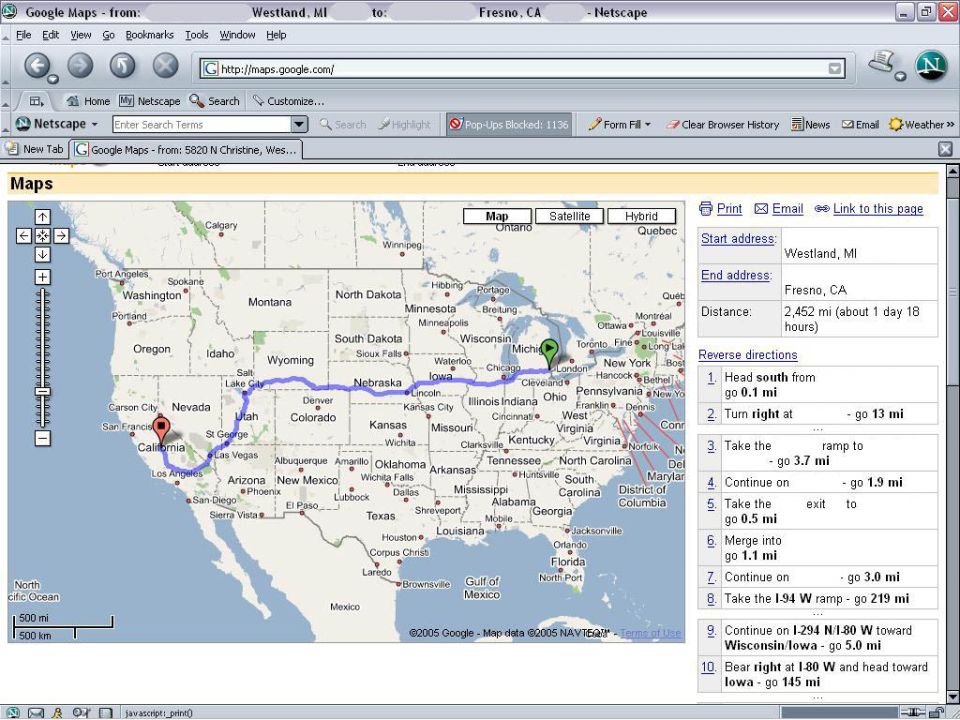960x720 pixels.
Task: Open the sidebar toggle left of Home
Action: click(37, 101)
